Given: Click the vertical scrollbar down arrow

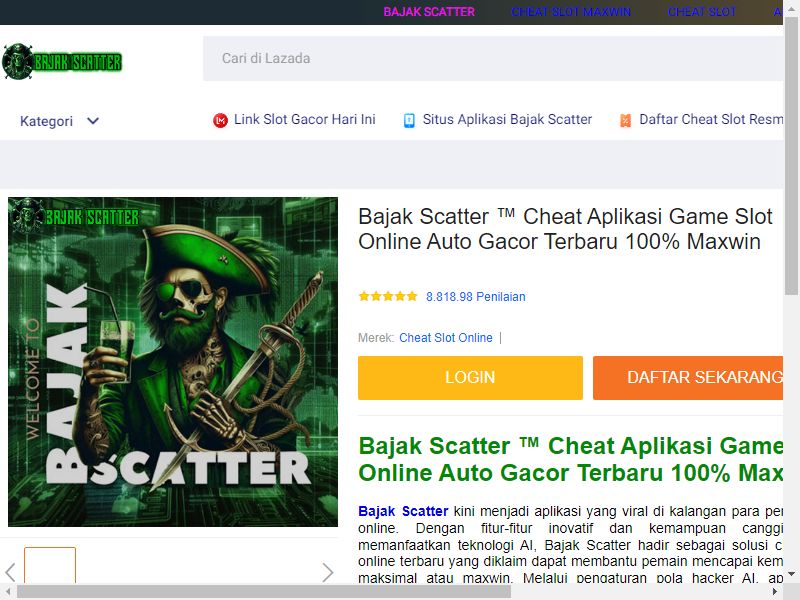Looking at the screenshot, I should pyautogui.click(x=791, y=574).
